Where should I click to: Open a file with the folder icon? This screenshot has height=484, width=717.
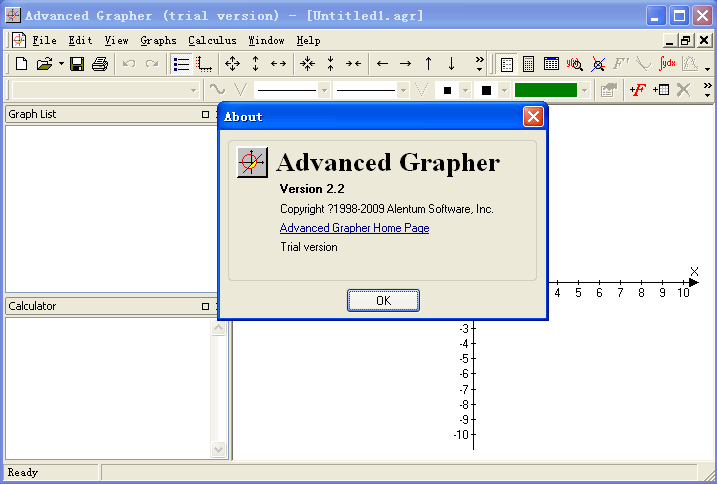tap(45, 64)
